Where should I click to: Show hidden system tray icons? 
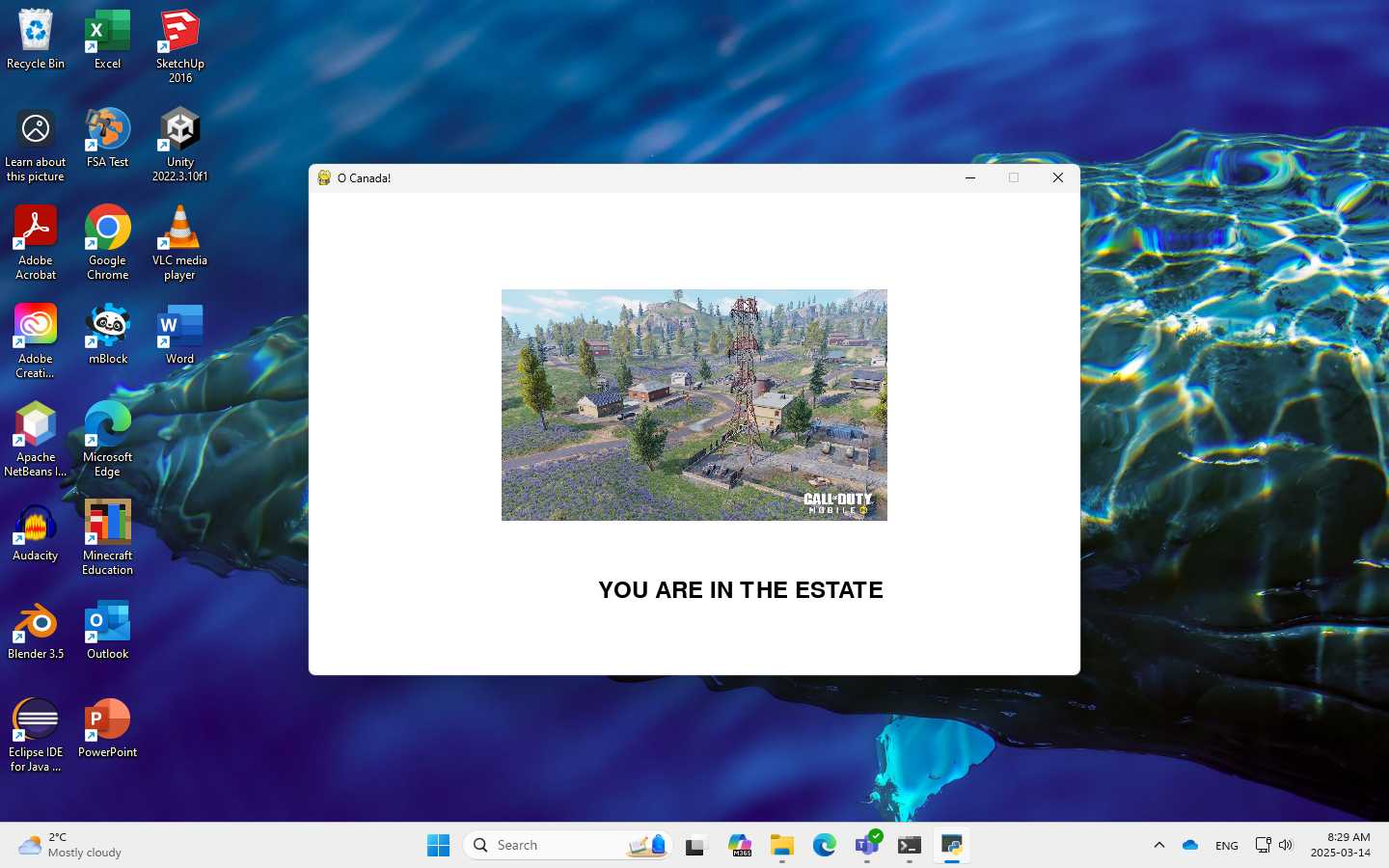click(1159, 845)
